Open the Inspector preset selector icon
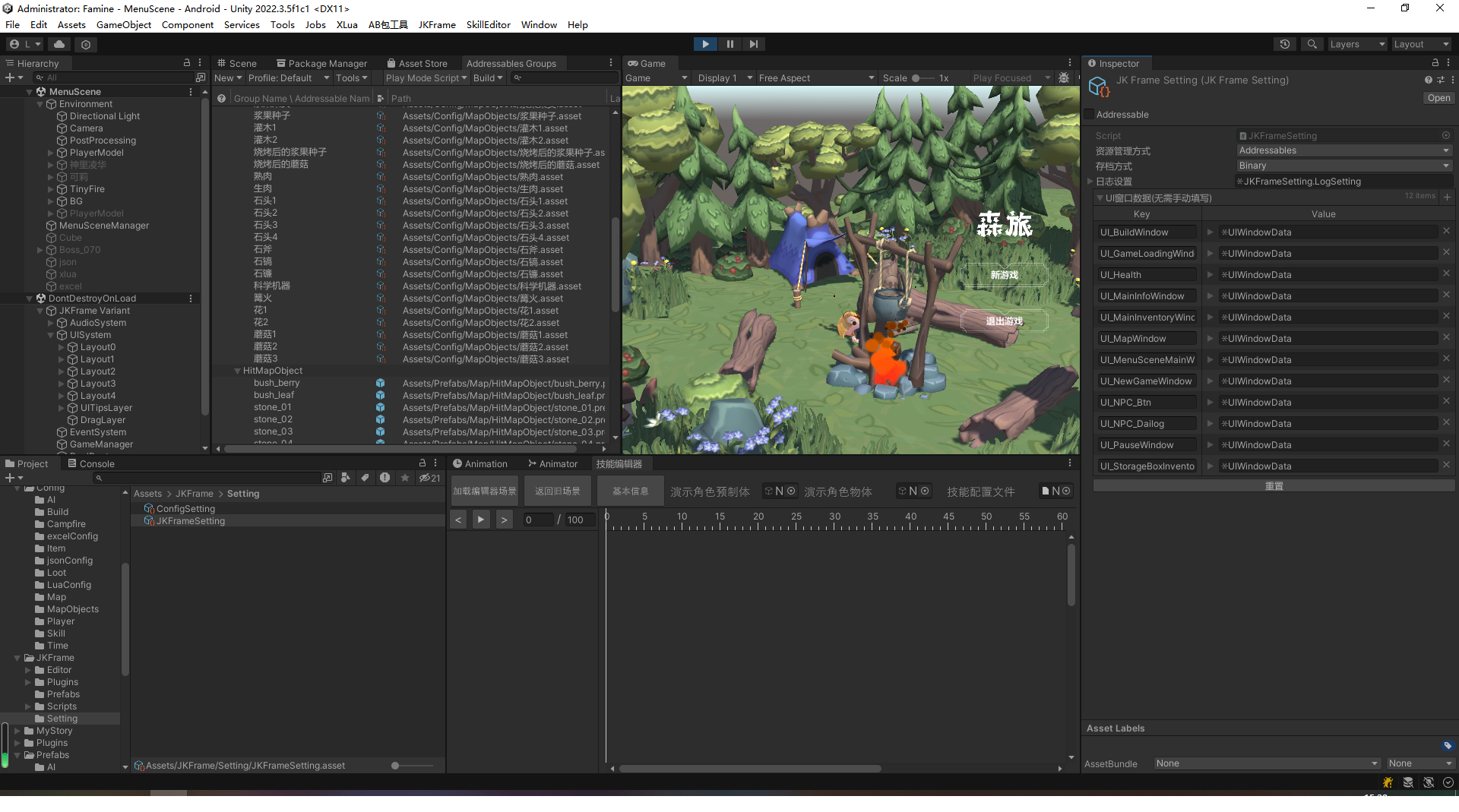1459x812 pixels. 1441,80
